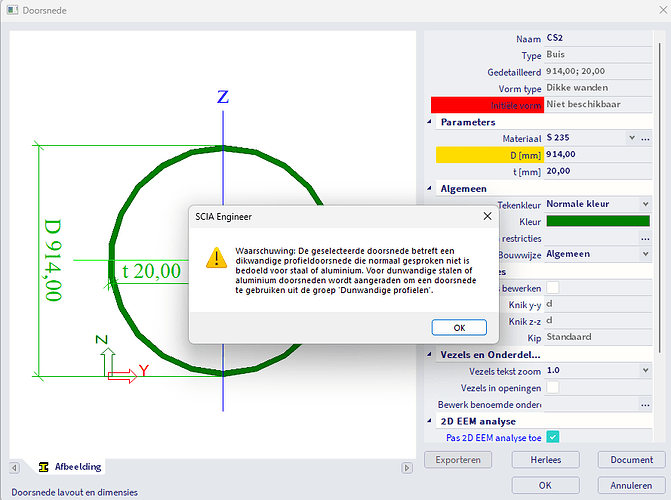671x500 pixels.
Task: Click the yellow warning triangle icon
Action: pyautogui.click(x=217, y=258)
